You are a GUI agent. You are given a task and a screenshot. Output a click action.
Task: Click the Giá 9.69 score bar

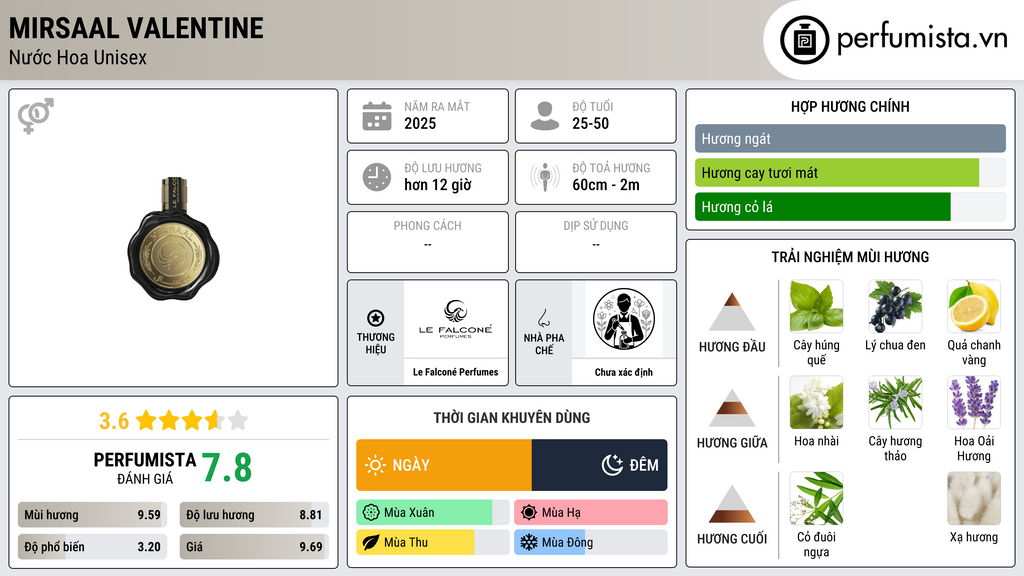(x=254, y=547)
